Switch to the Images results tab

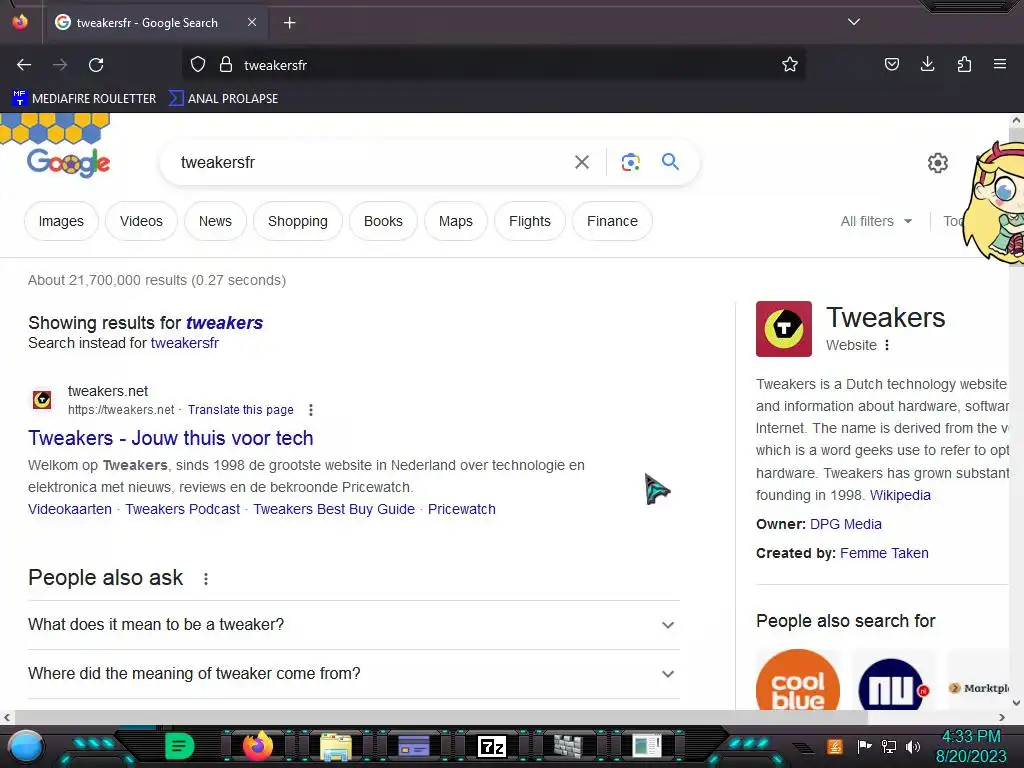click(x=61, y=221)
